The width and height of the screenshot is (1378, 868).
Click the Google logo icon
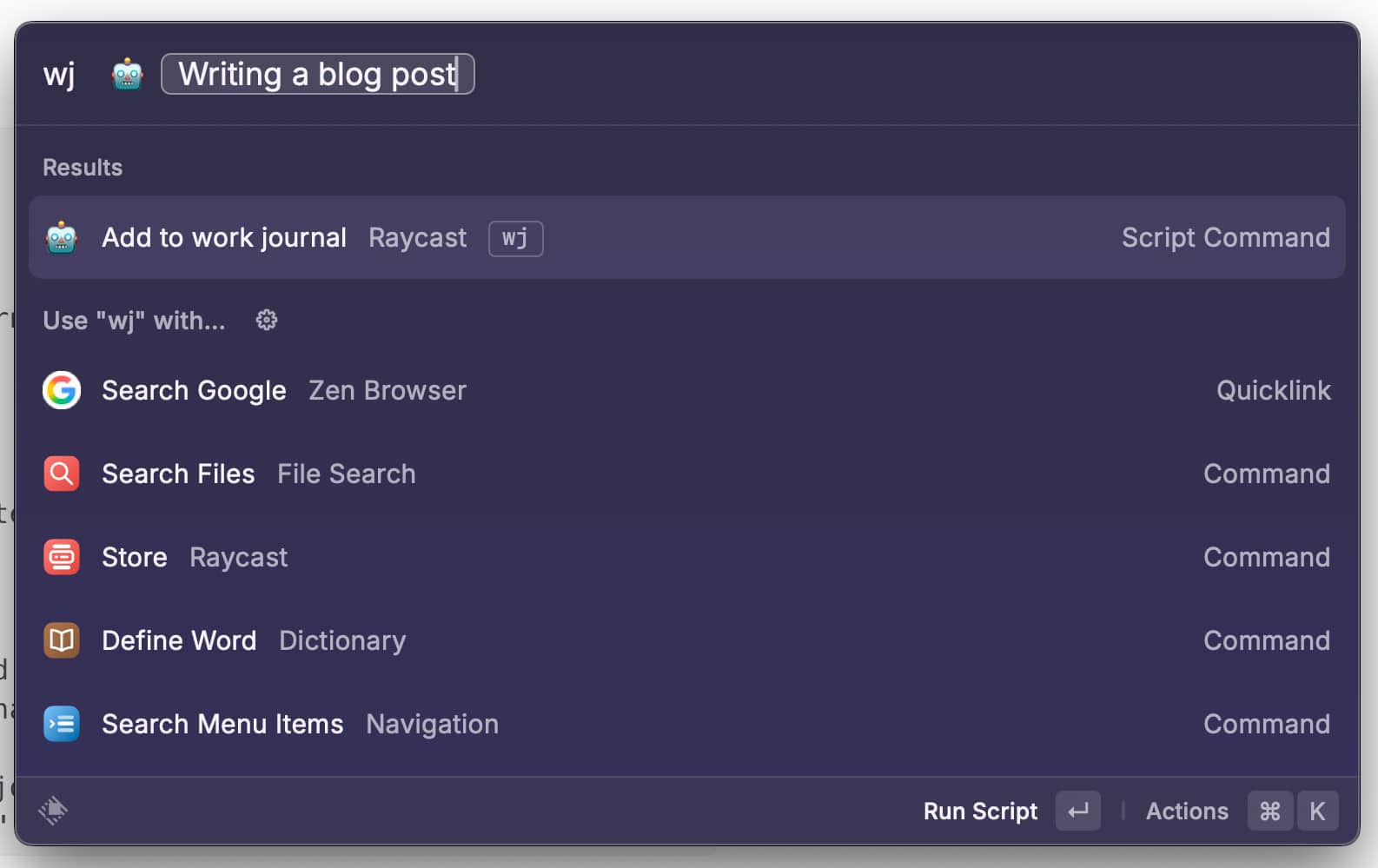click(x=62, y=390)
